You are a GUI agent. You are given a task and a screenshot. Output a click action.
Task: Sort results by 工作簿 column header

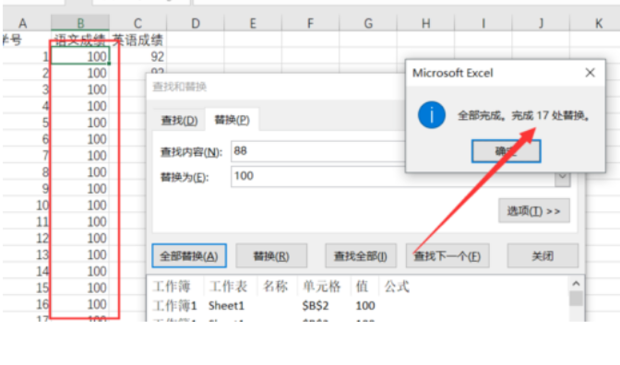(176, 286)
